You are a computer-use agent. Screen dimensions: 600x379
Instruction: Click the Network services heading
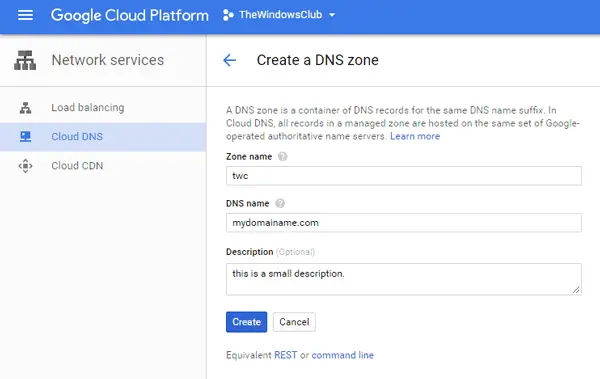coord(108,60)
